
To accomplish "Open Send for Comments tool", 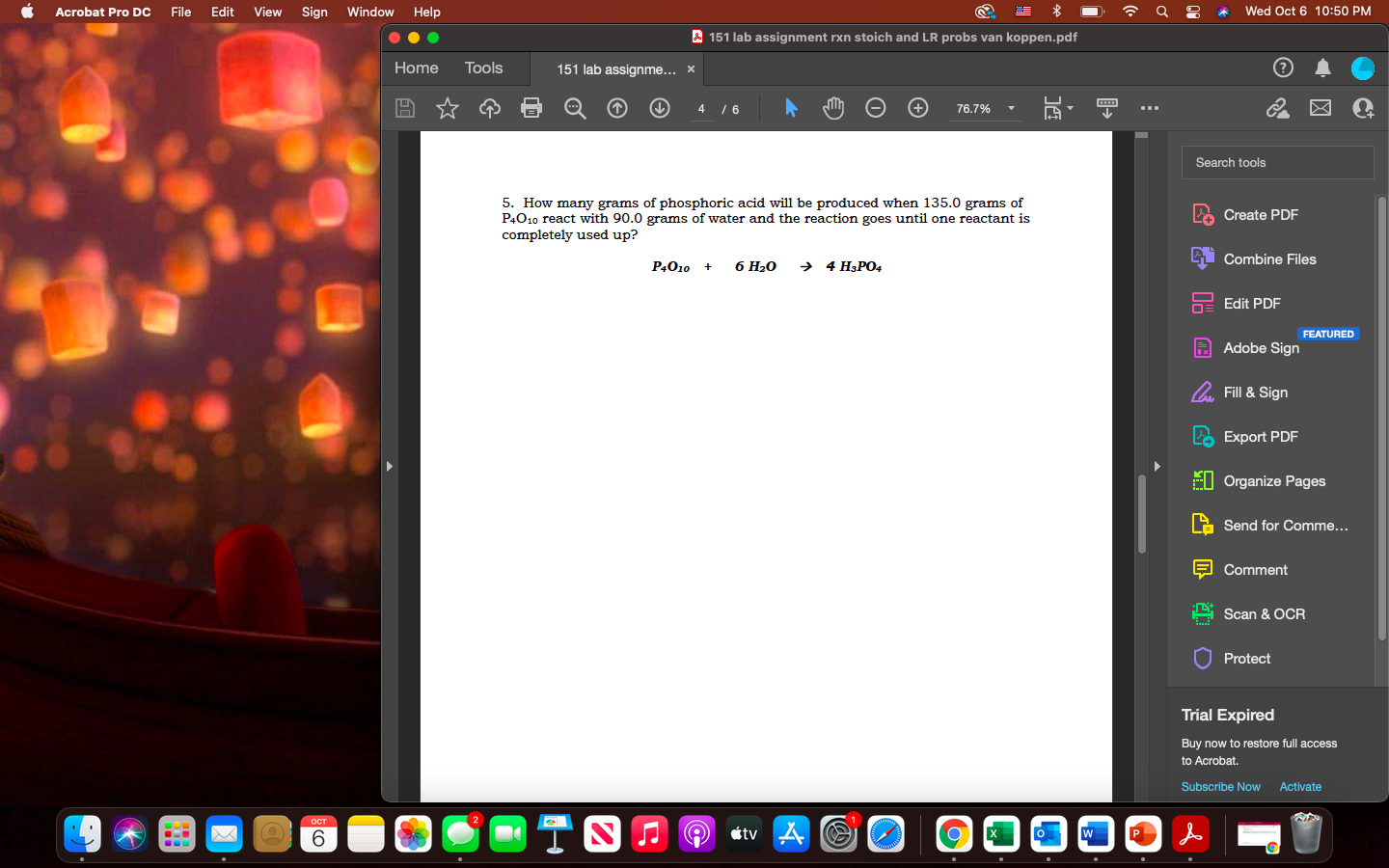I will [x=1271, y=525].
